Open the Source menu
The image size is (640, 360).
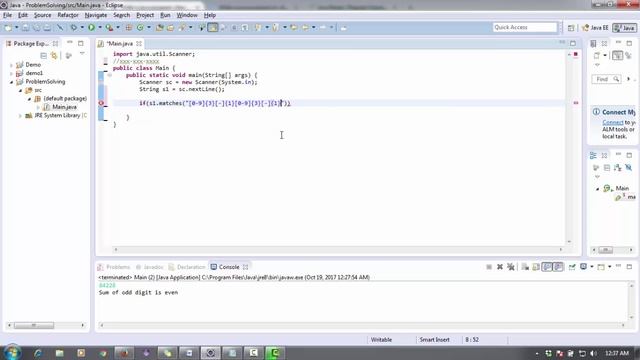(x=42, y=15)
